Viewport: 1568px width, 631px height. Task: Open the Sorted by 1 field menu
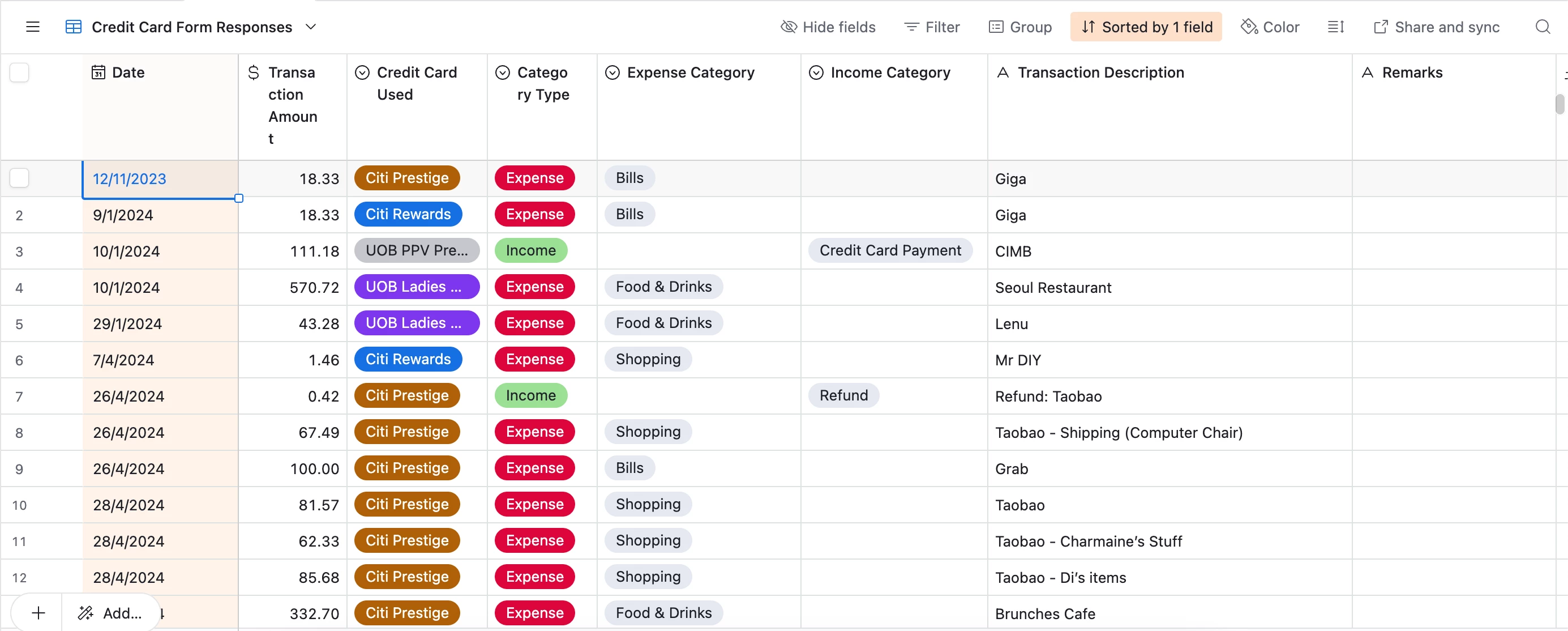point(1146,27)
